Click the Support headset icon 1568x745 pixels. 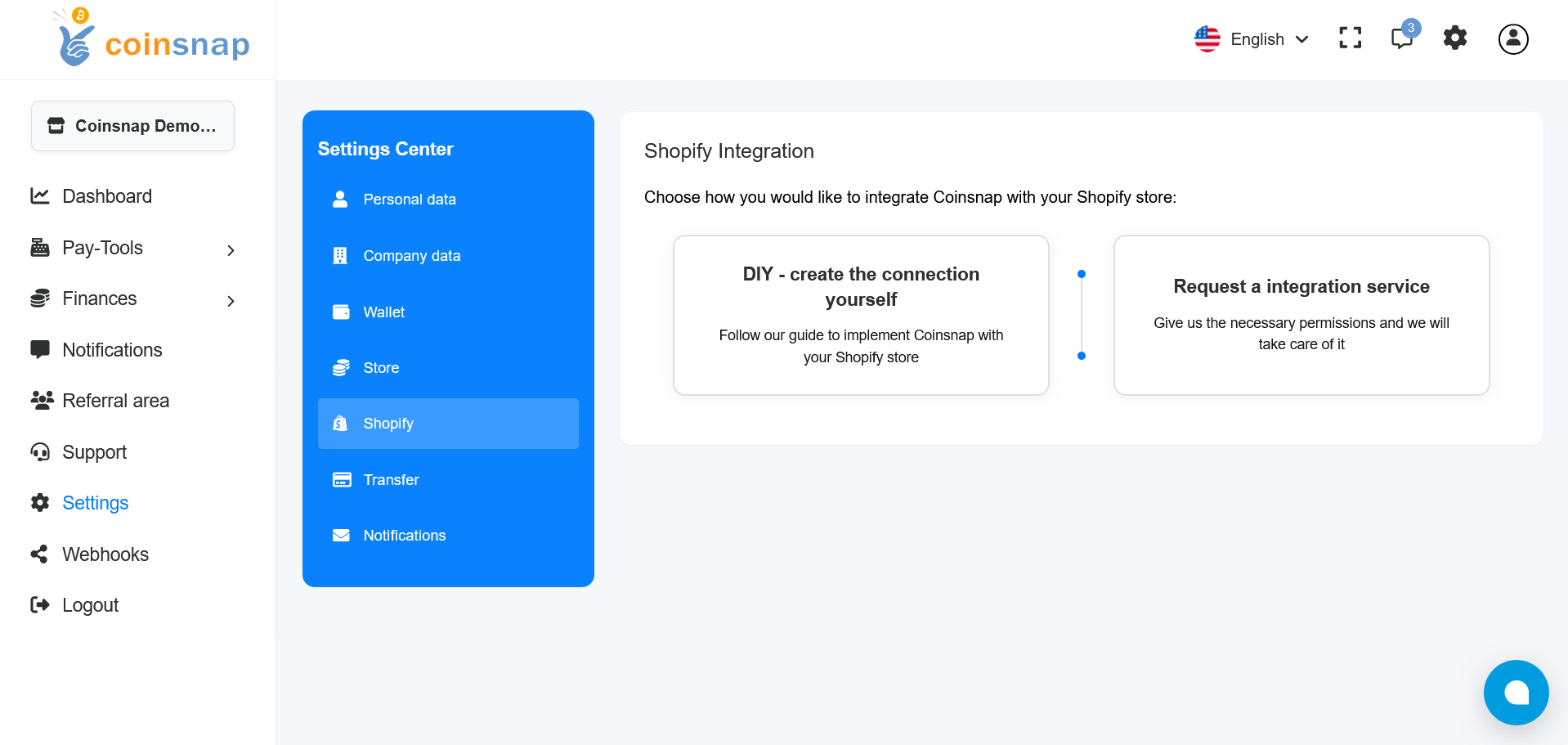(39, 452)
